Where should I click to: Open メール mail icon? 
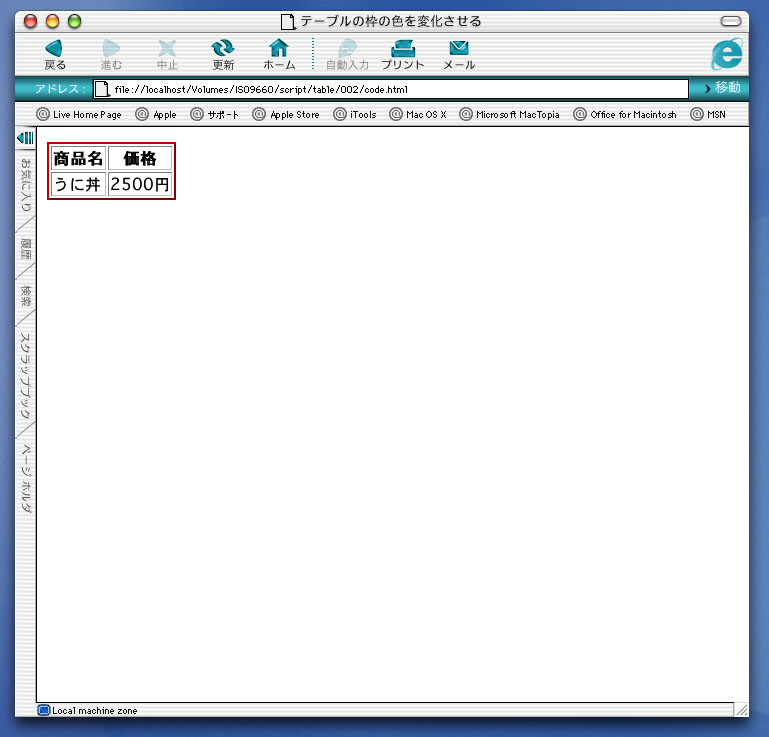(x=459, y=48)
